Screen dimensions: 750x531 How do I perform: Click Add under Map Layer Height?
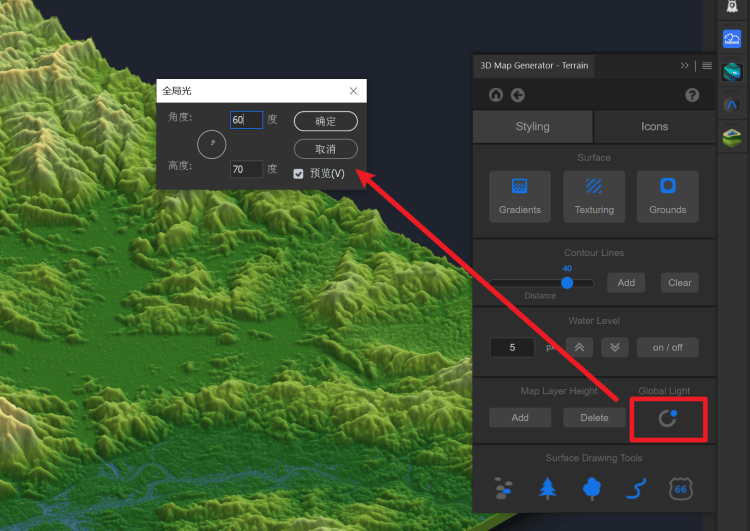tap(520, 418)
